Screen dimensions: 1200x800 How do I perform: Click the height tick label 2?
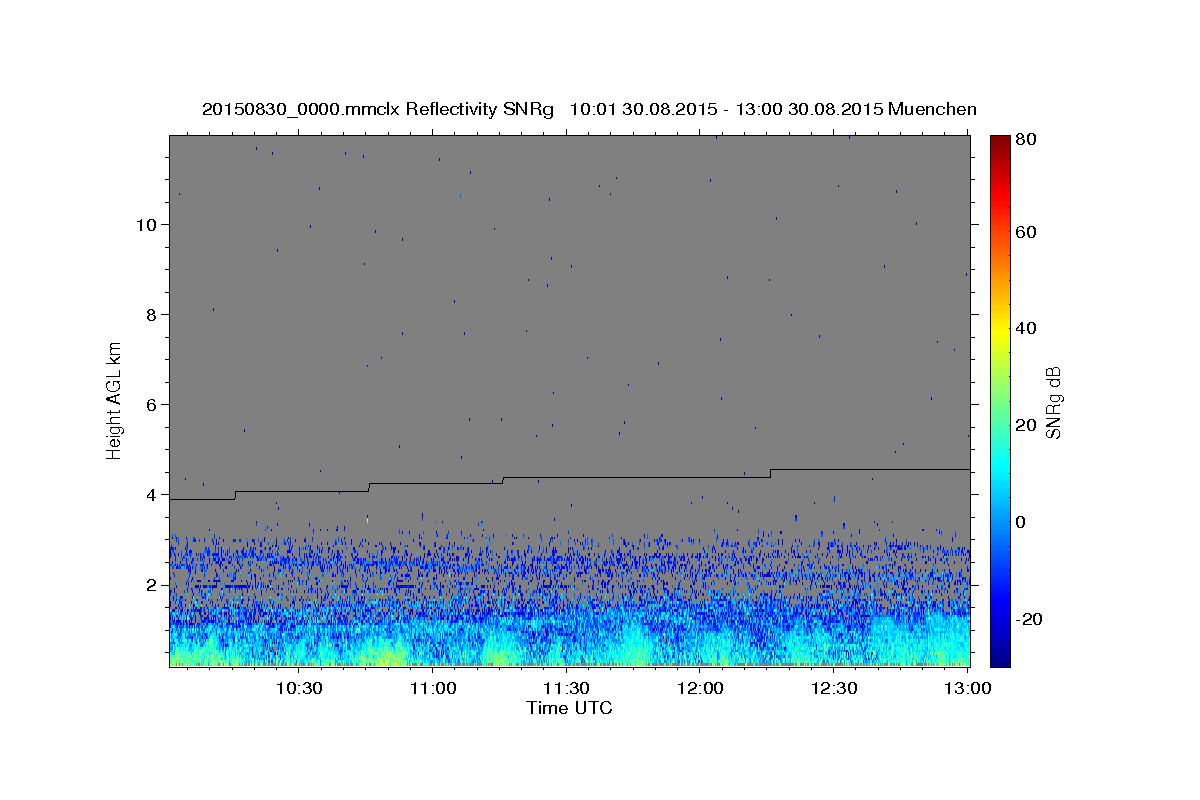click(152, 585)
